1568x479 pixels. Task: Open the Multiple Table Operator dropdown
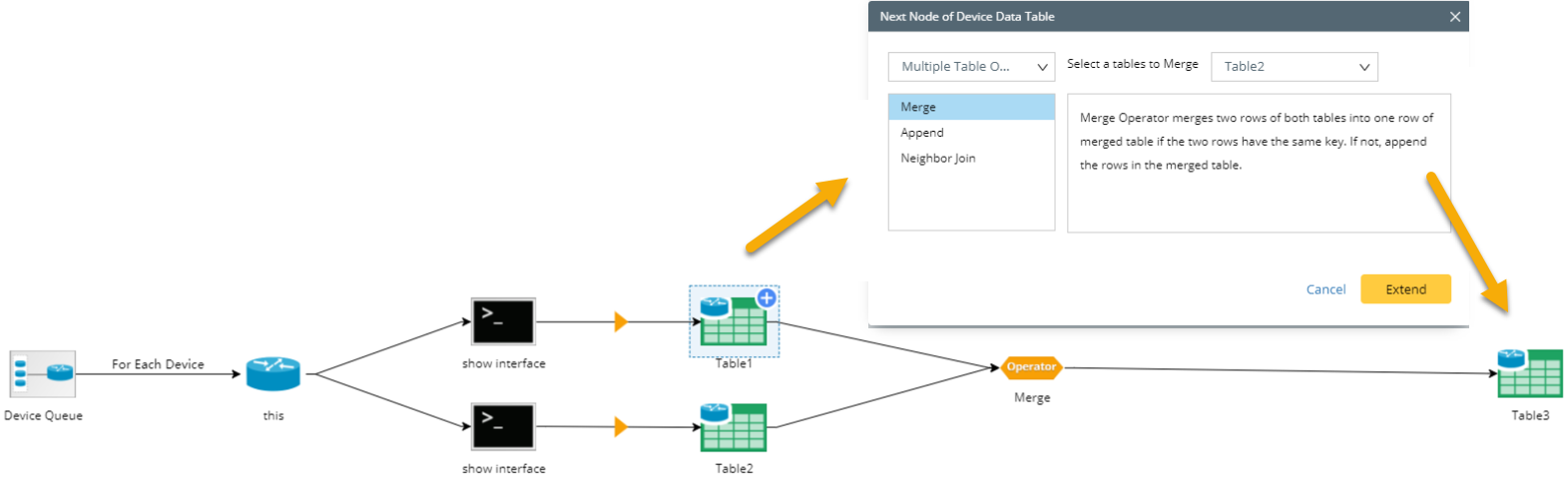pos(971,67)
